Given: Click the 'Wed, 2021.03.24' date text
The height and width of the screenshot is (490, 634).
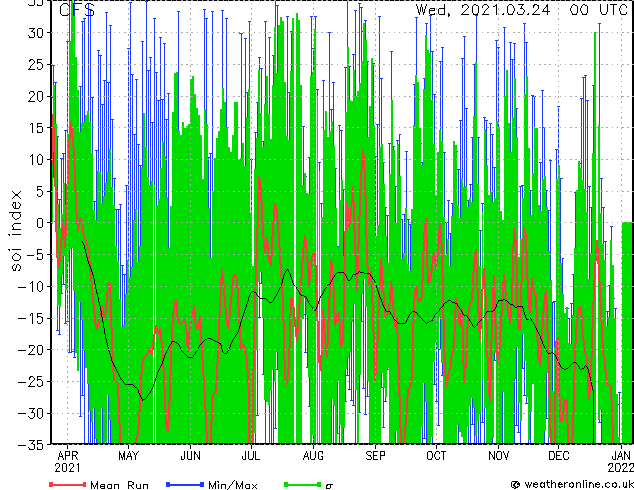Looking at the screenshot, I should click(483, 9).
